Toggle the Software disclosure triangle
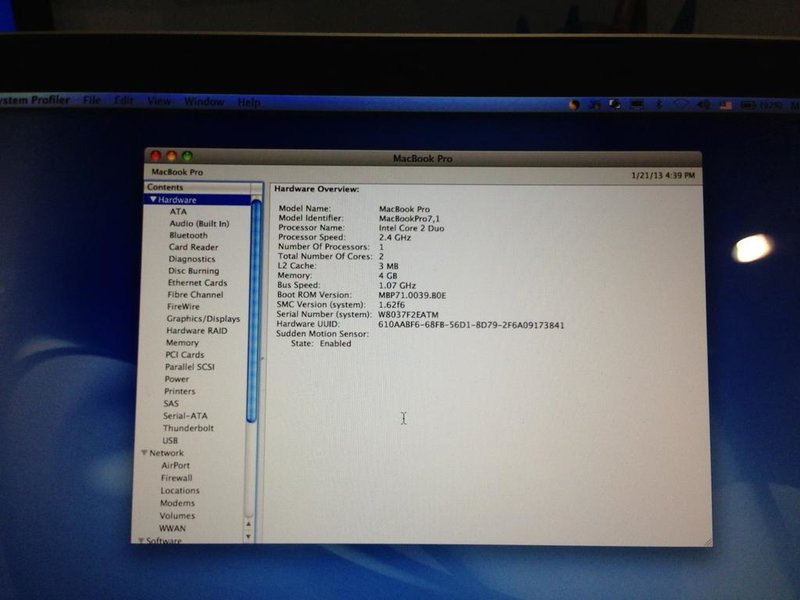This screenshot has height=600, width=800. (141, 540)
